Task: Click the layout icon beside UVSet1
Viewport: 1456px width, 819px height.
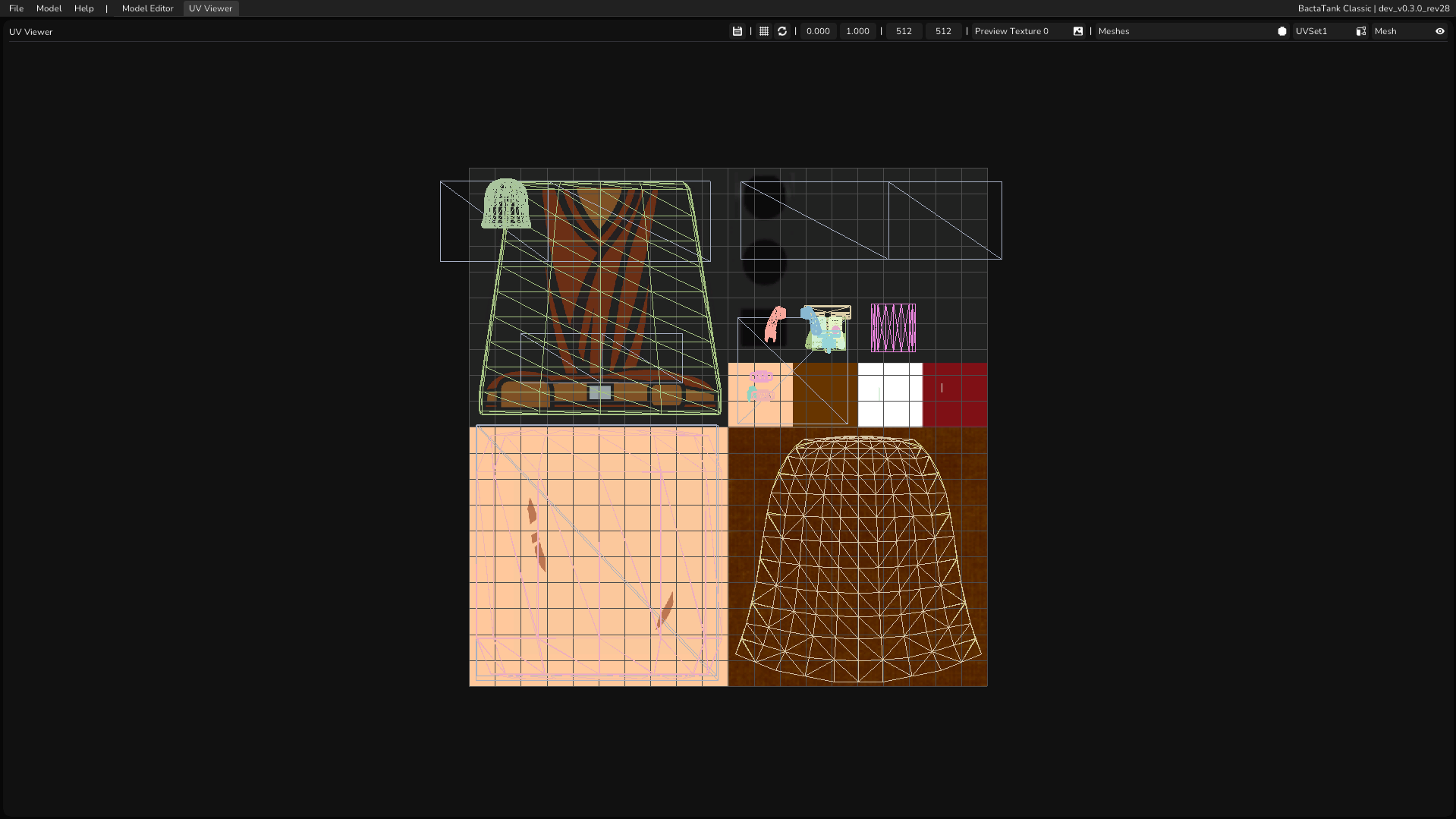Action: click(x=1361, y=31)
